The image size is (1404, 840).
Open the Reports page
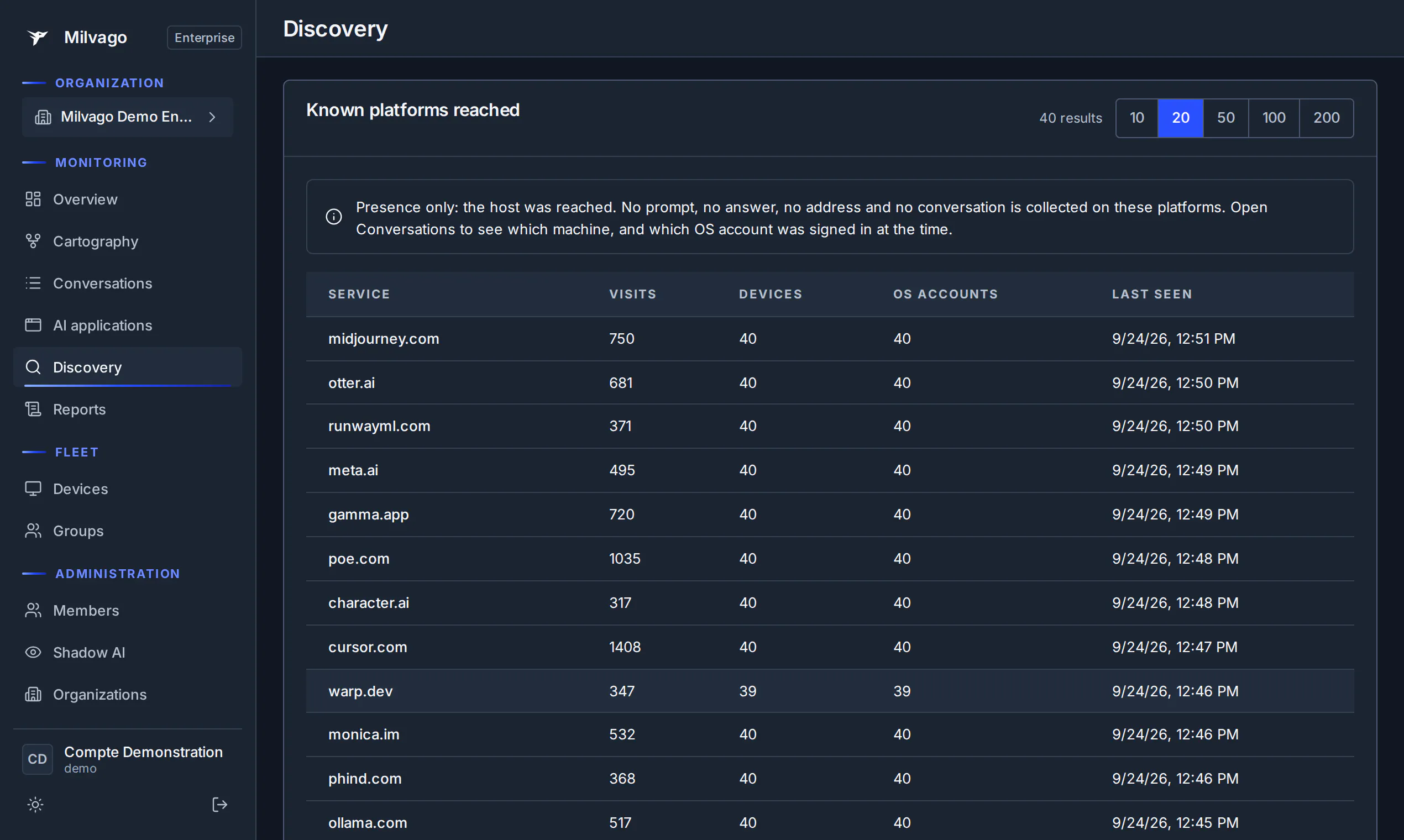click(127, 409)
